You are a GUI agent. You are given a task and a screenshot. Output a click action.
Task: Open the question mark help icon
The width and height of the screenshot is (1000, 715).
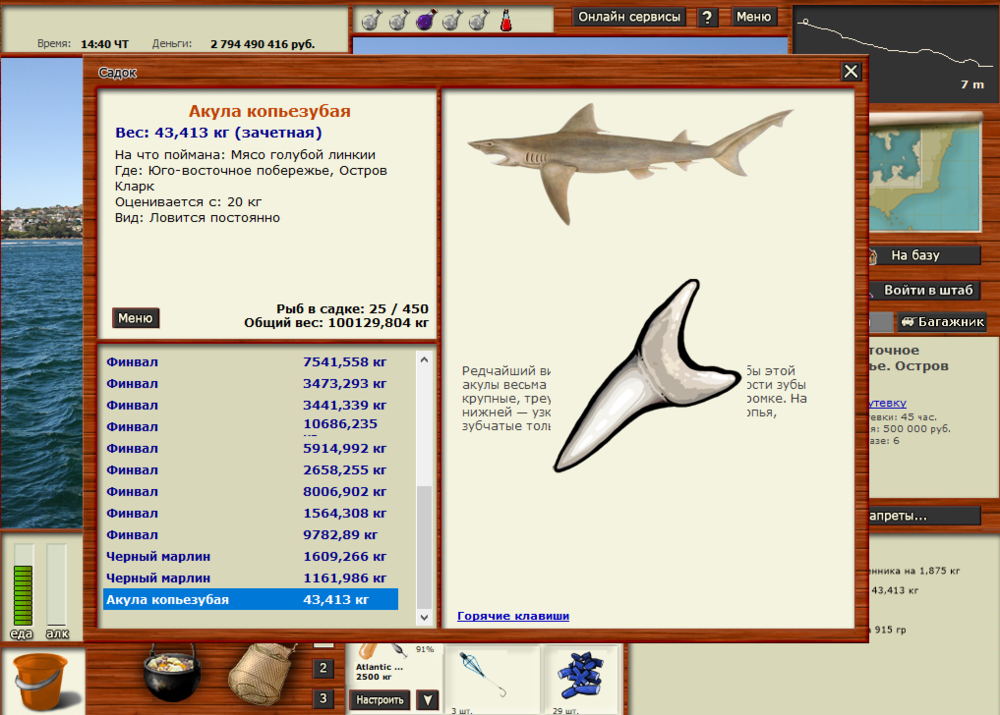(x=707, y=16)
